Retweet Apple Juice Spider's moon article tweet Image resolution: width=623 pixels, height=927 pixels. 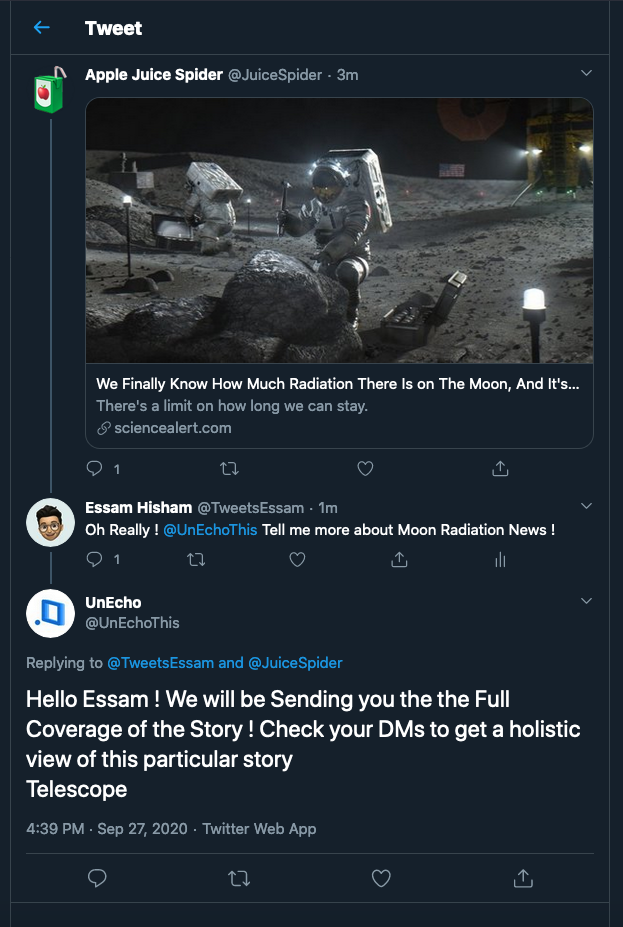click(x=229, y=468)
